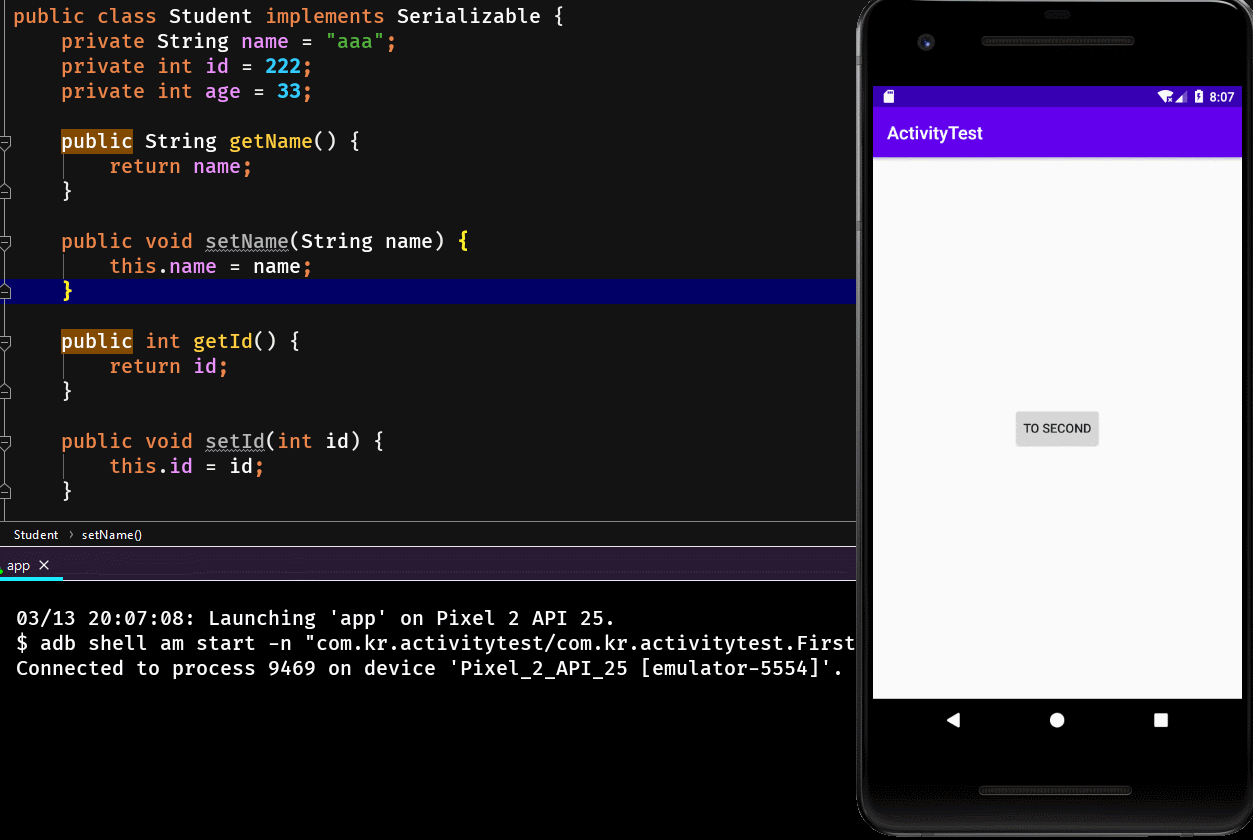
Task: Click the Serializable interface name
Action: point(469,16)
